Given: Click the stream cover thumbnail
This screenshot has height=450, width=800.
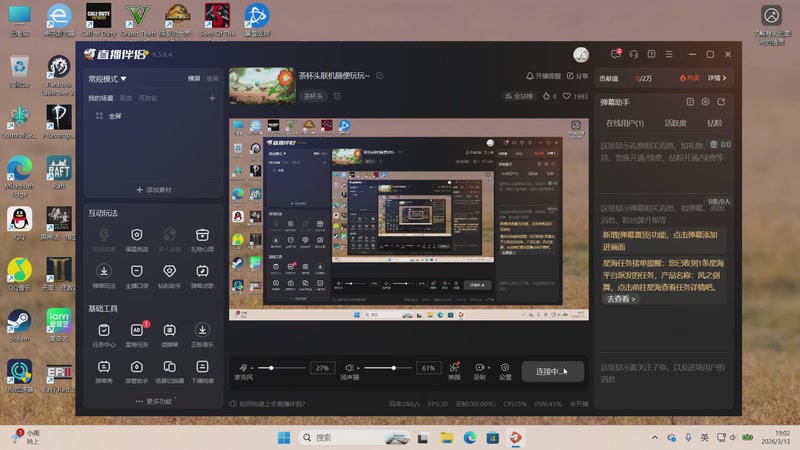Looking at the screenshot, I should click(262, 86).
